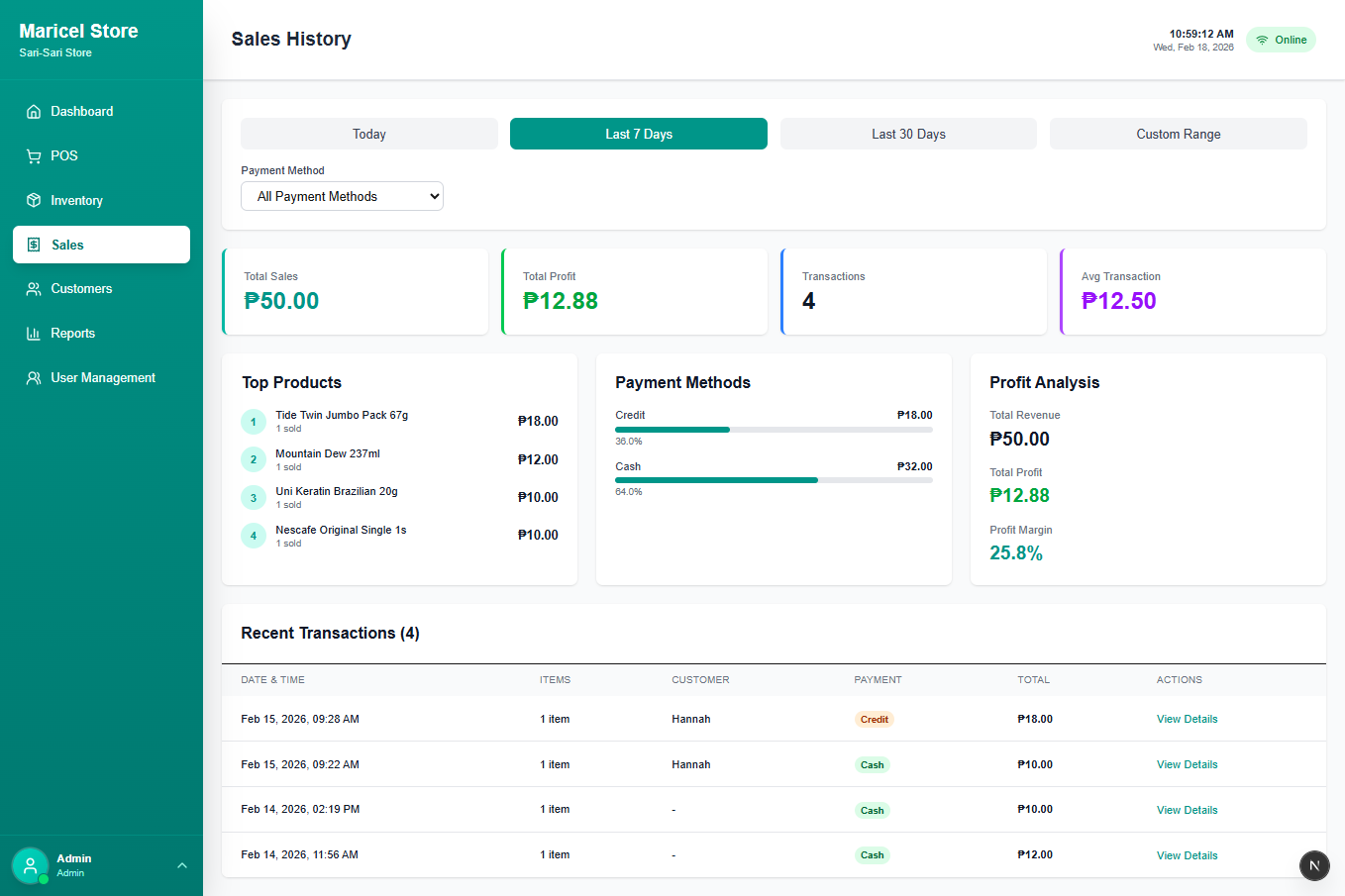This screenshot has height=896, width=1345.
Task: Click Cash badge in the 11:56 AM row
Action: (x=872, y=855)
